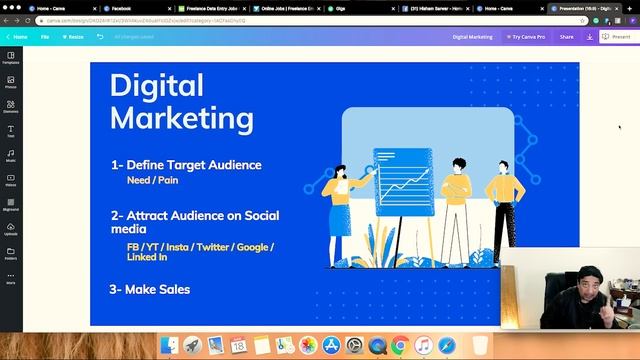The width and height of the screenshot is (640, 360).
Task: Click the Share button
Action: click(567, 37)
